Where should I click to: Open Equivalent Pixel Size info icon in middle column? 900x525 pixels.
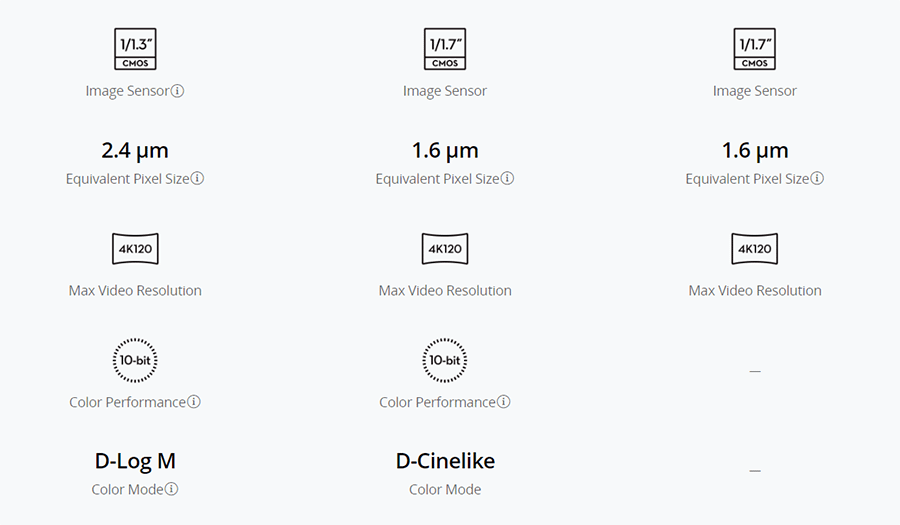pos(508,179)
